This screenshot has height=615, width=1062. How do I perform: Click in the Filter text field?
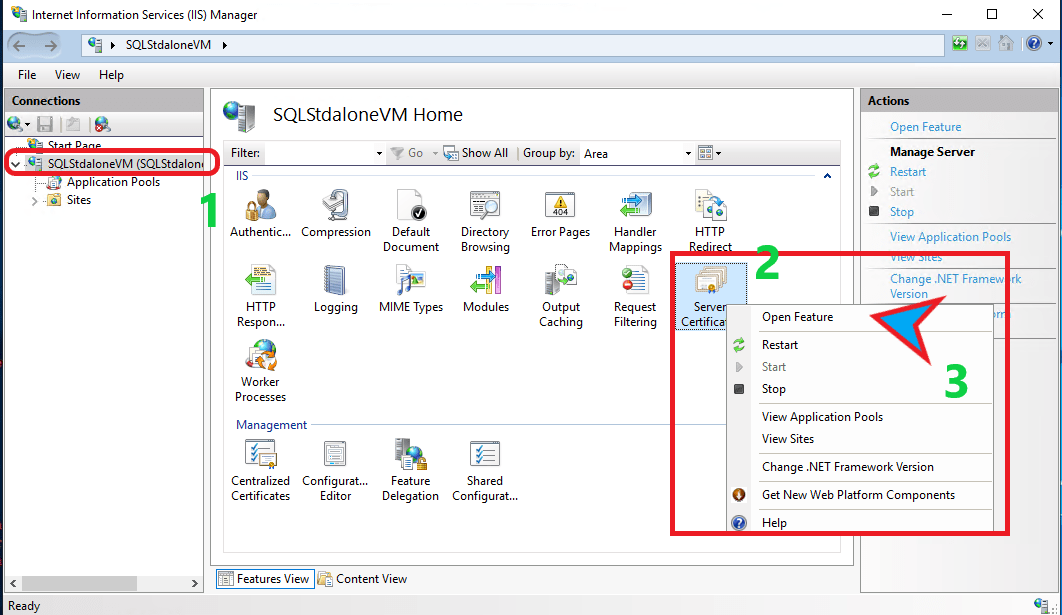[x=318, y=154]
